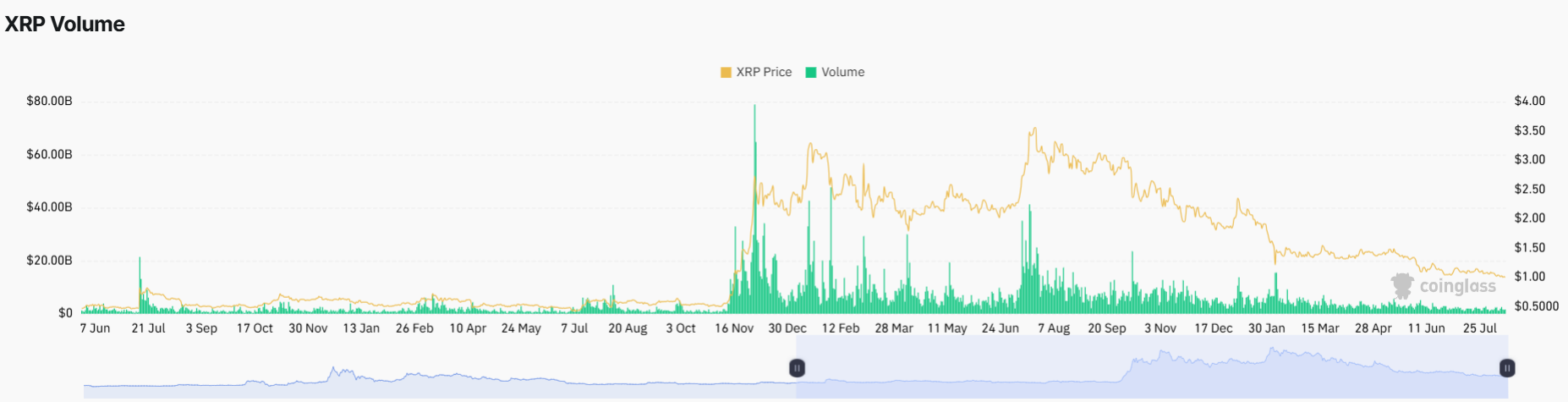Click the 28 Mar date label
The width and height of the screenshot is (1568, 402).
point(894,328)
